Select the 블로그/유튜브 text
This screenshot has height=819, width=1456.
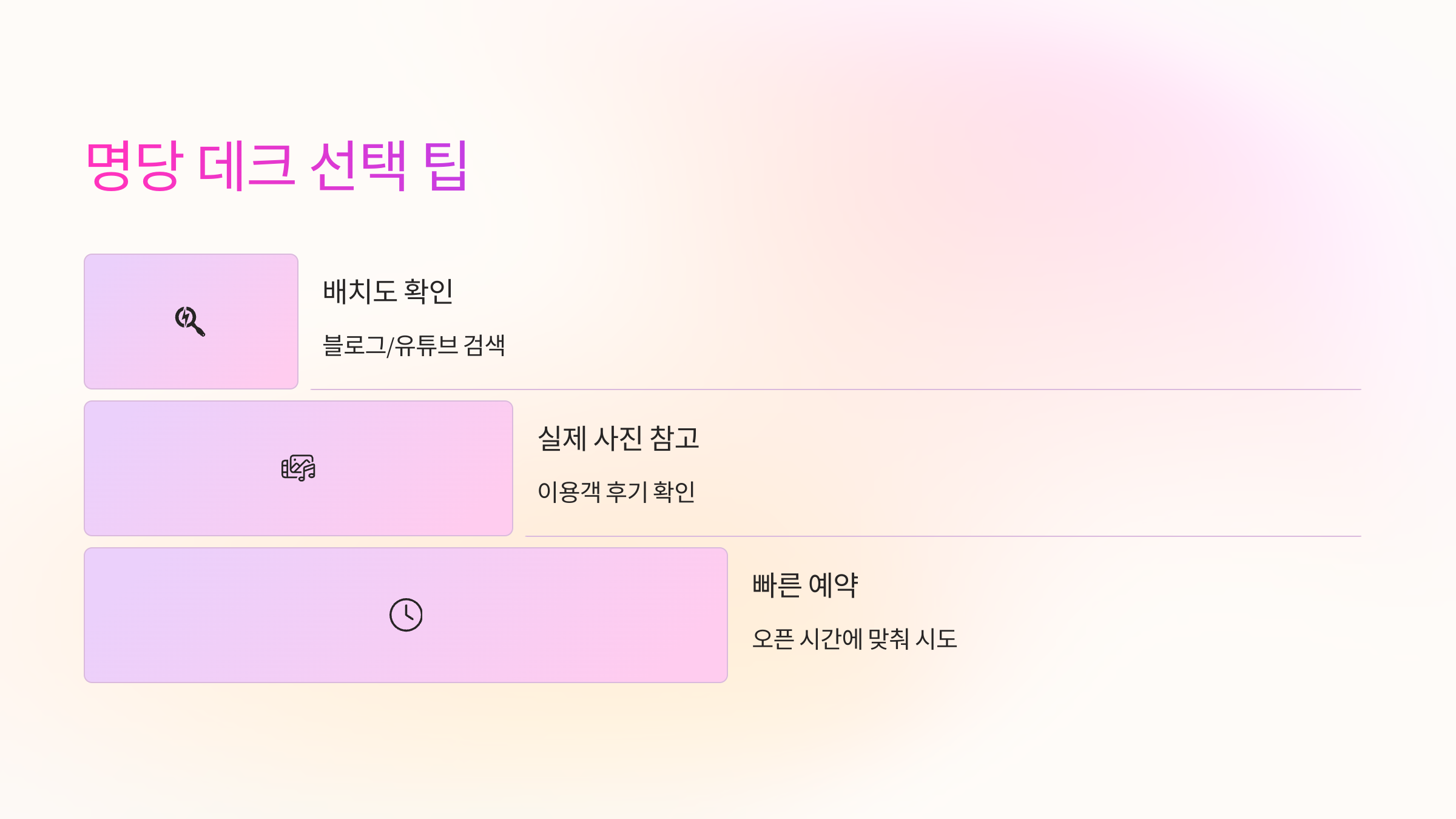tap(390, 346)
